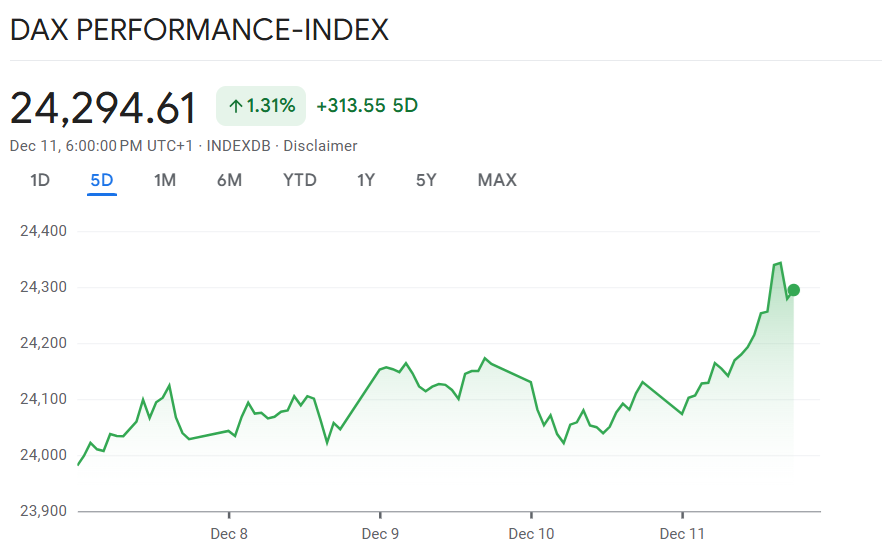Click the DAX PERFORMANCE-INDEX title
This screenshot has width=882, height=556.
(x=199, y=30)
